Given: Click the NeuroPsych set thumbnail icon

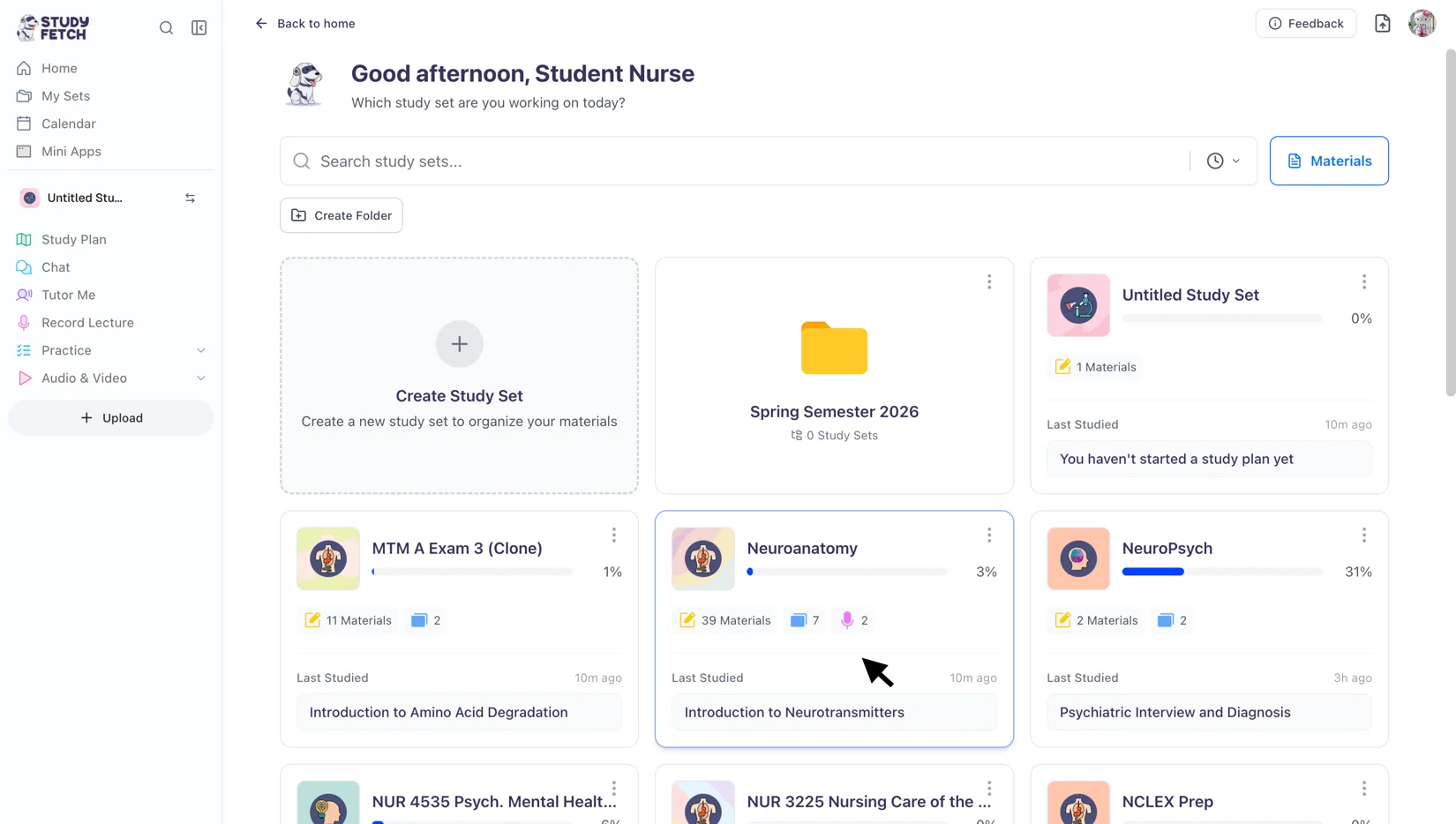Looking at the screenshot, I should click(x=1078, y=558).
